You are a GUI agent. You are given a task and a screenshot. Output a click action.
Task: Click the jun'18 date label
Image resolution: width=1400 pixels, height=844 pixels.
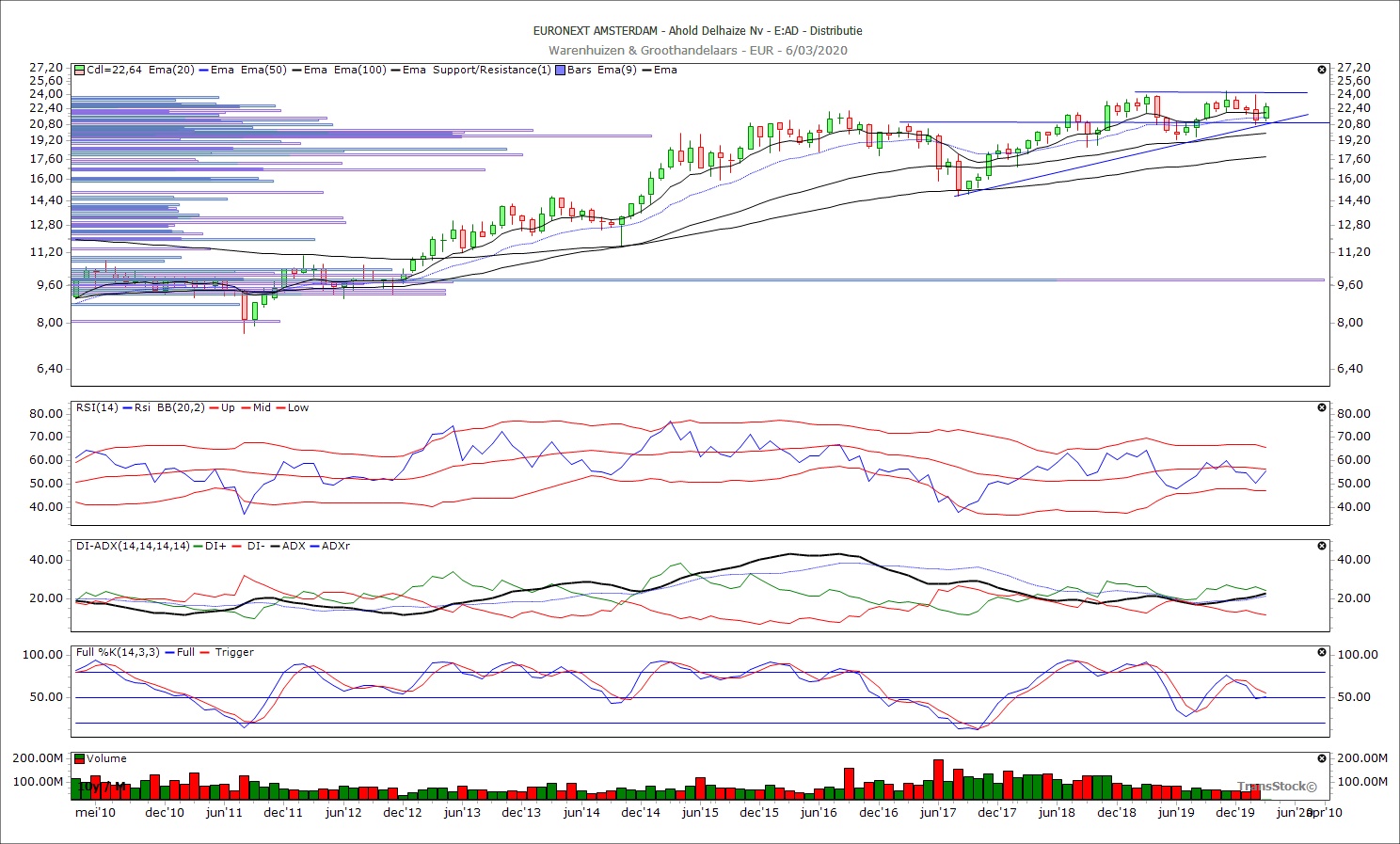click(x=1057, y=813)
